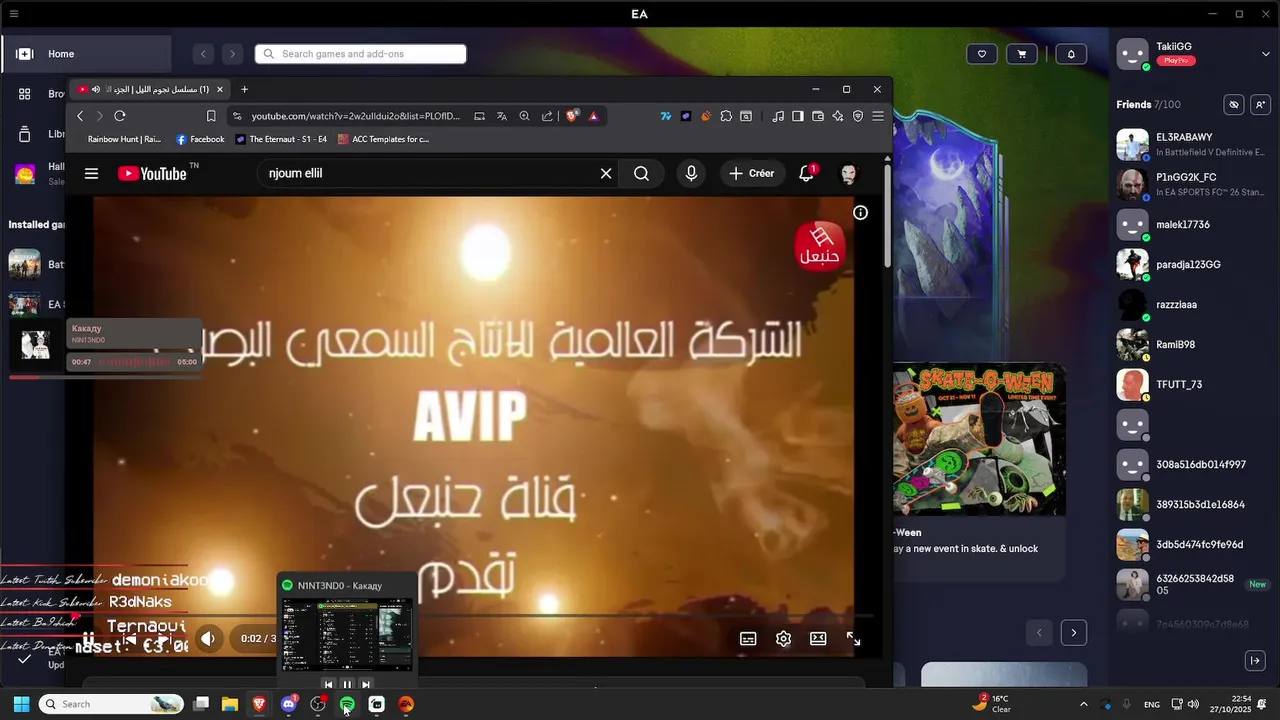1280x720 pixels.
Task: Open the browser extensions puzzle icon
Action: (726, 116)
